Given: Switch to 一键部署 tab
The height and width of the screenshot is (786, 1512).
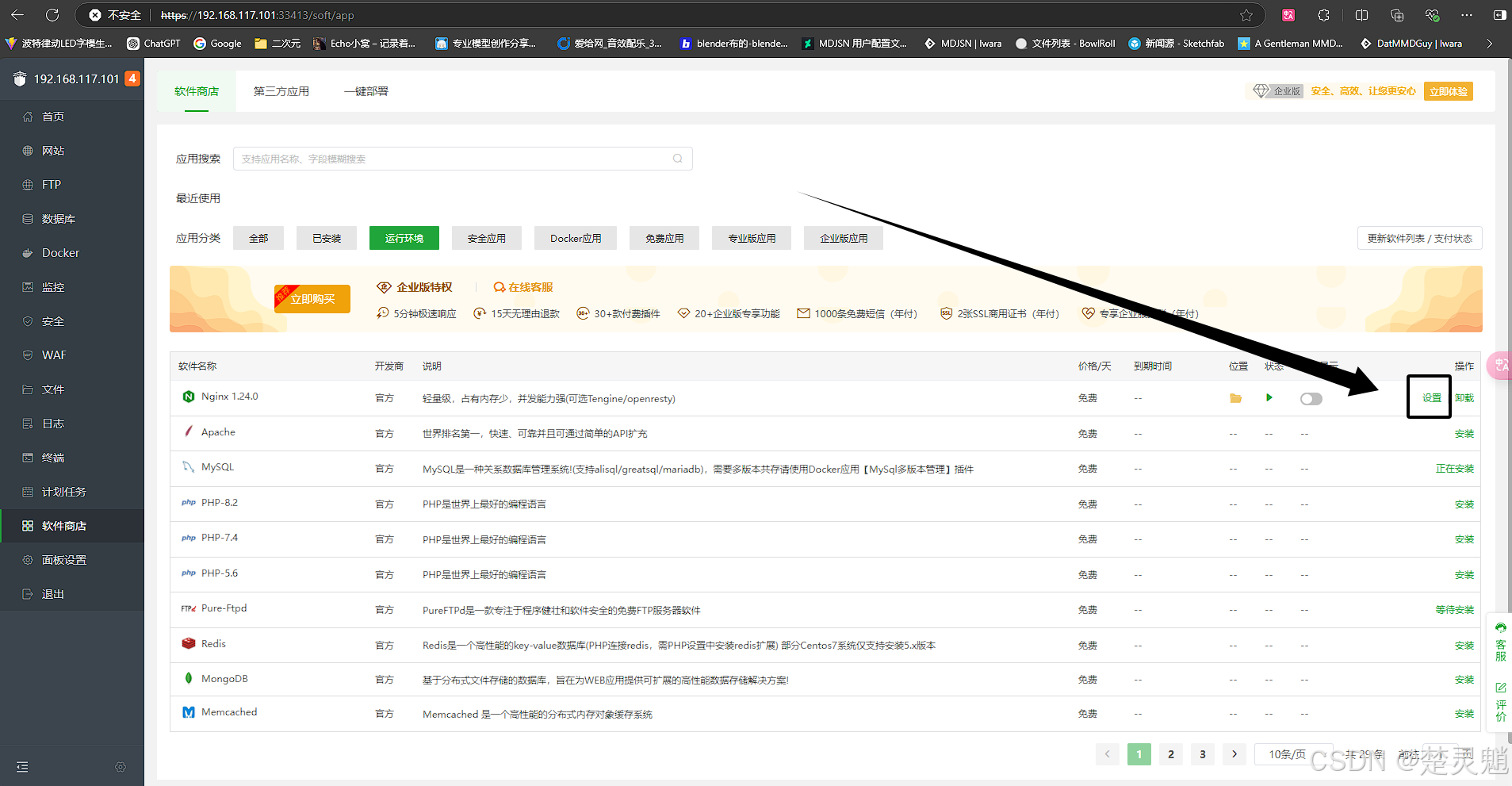Looking at the screenshot, I should click(x=366, y=91).
